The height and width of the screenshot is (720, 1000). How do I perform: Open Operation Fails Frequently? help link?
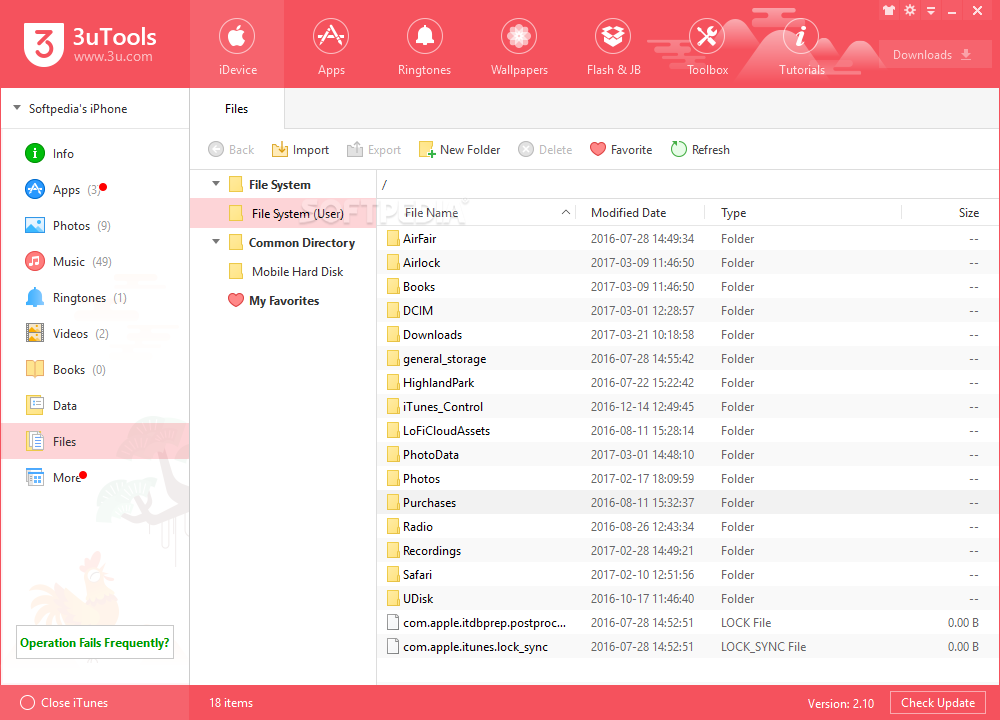(95, 643)
